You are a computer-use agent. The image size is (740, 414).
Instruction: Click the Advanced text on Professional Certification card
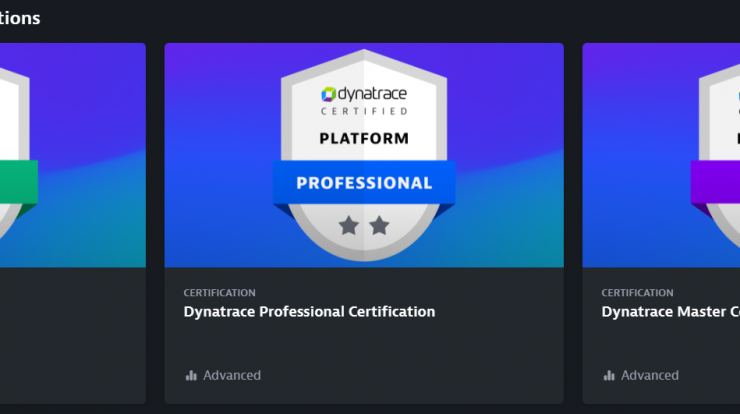232,375
